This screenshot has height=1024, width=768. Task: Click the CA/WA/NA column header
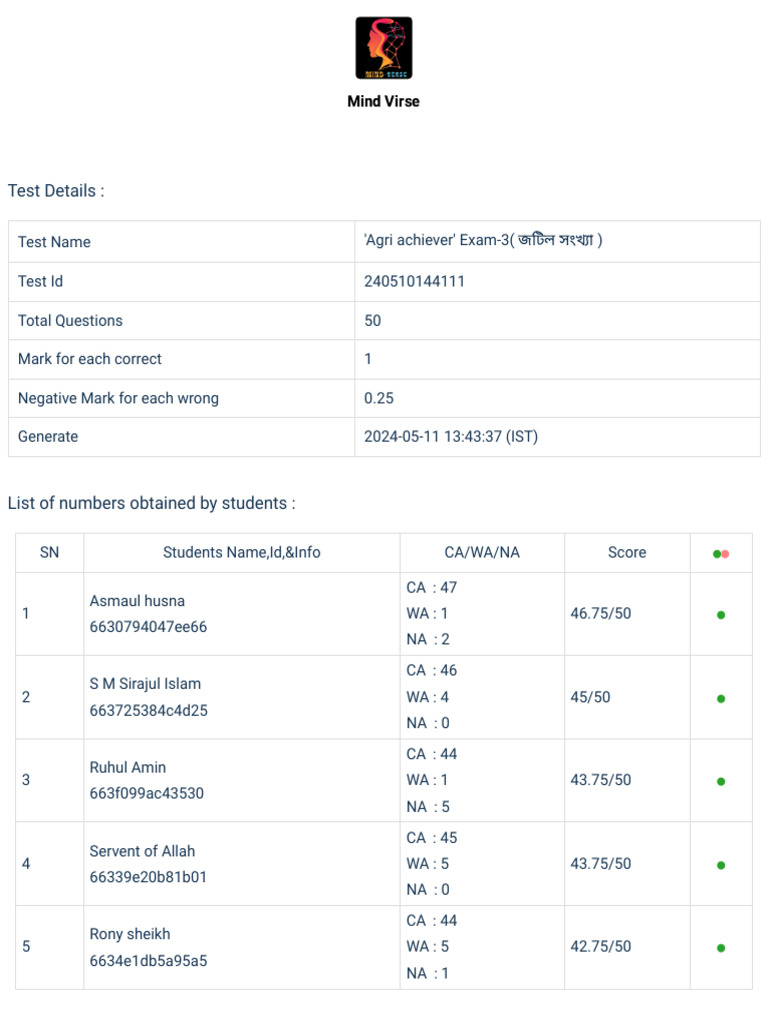click(482, 552)
